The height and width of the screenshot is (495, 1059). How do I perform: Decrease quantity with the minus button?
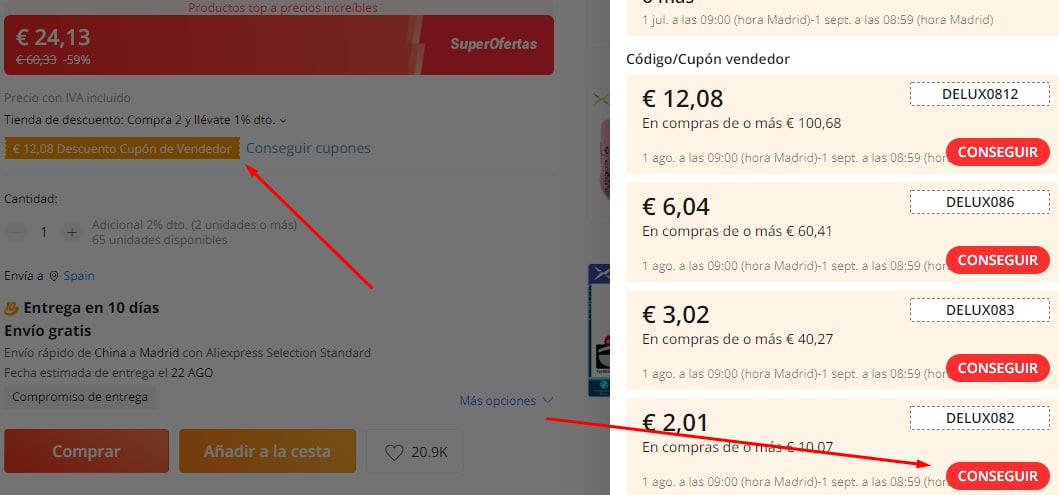[x=16, y=232]
